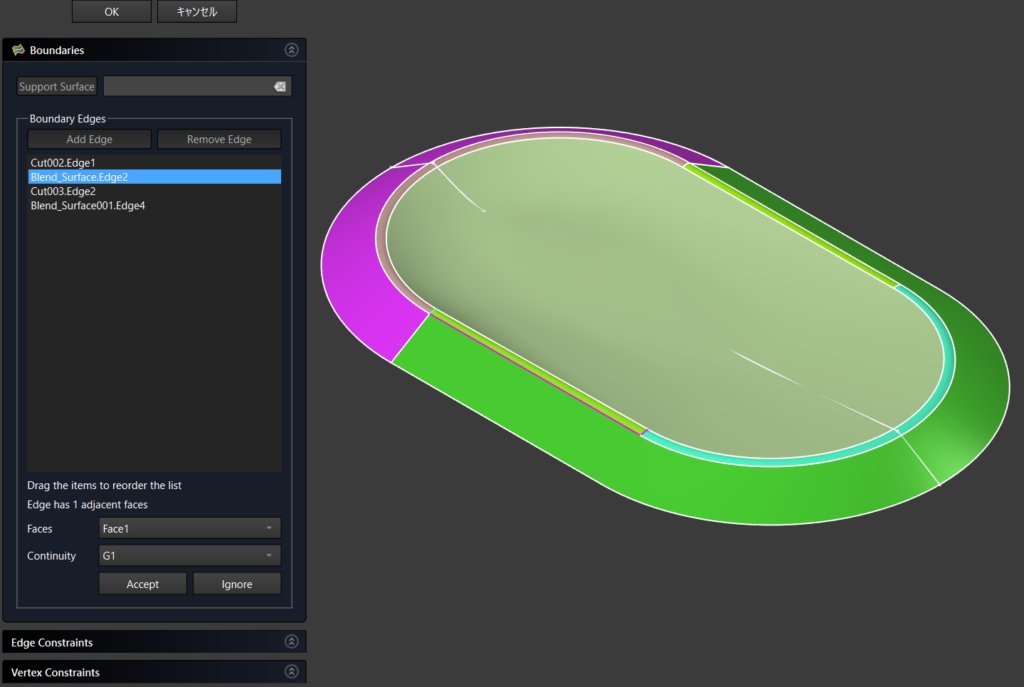Click the Ignore button

236,584
